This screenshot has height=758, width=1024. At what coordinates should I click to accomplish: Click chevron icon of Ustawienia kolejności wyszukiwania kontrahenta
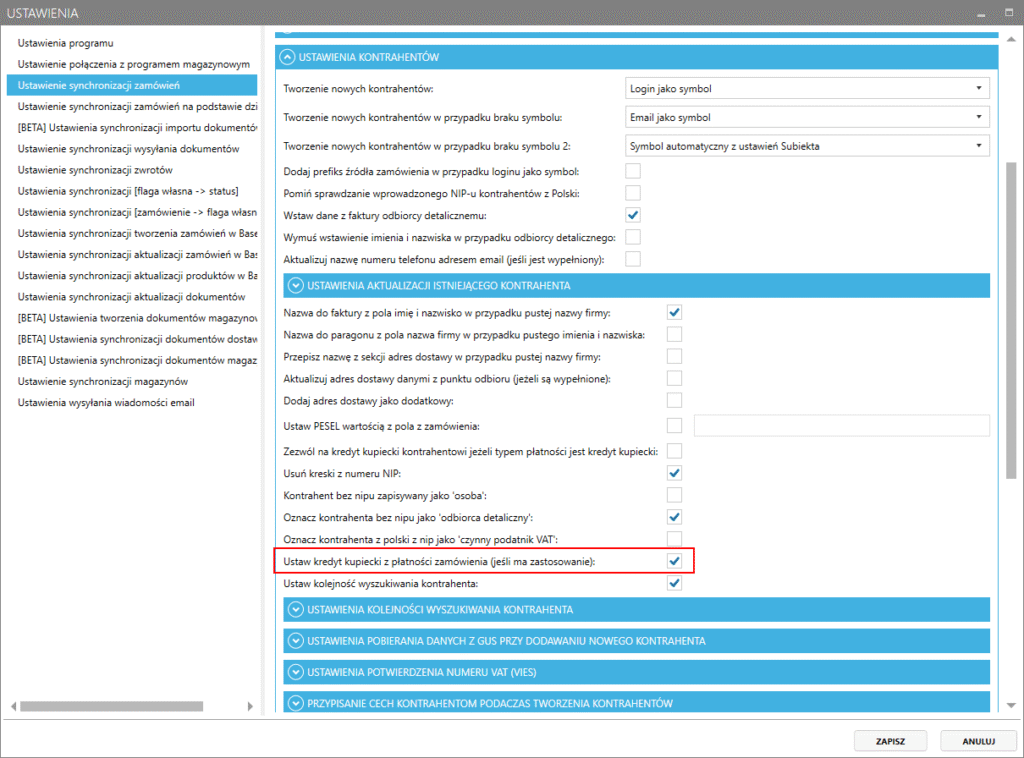coord(294,609)
